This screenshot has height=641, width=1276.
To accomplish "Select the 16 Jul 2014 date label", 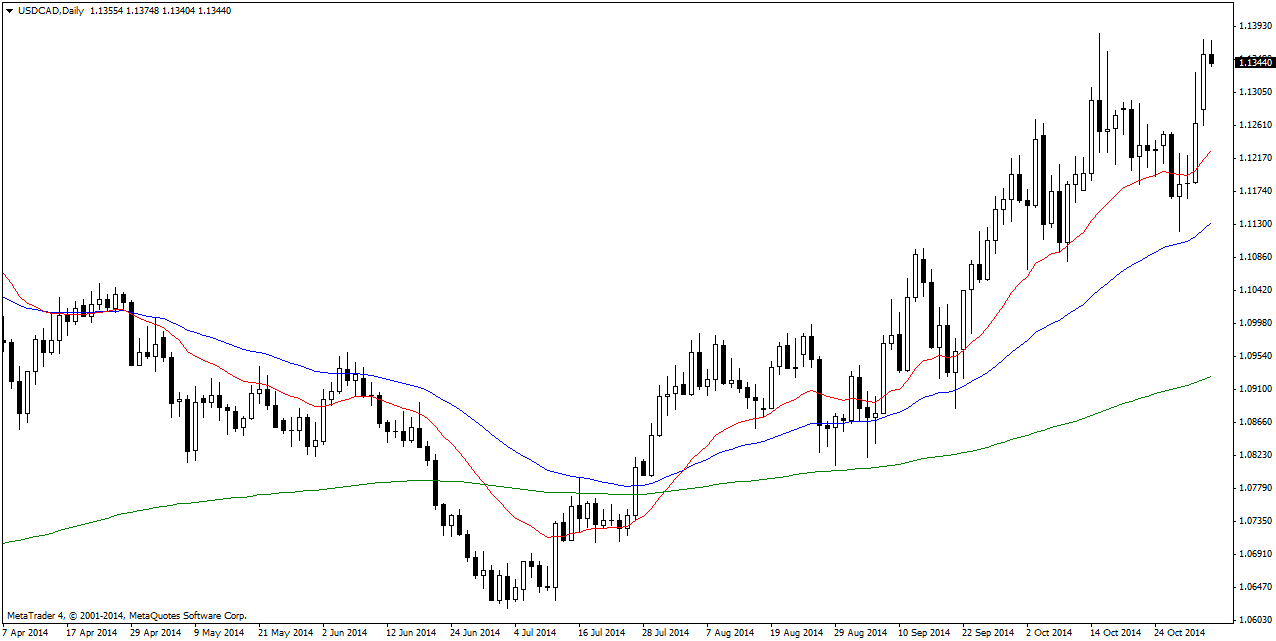I will point(601,632).
